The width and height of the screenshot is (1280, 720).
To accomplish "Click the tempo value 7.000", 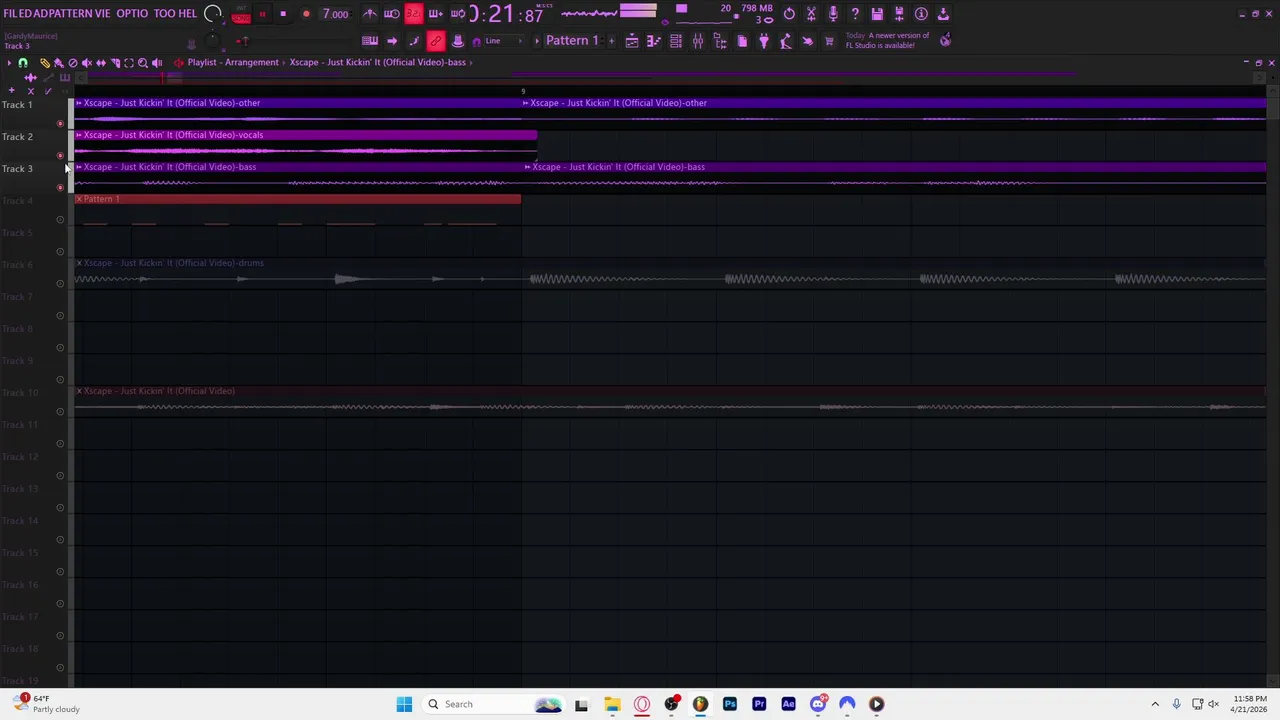I will pyautogui.click(x=336, y=14).
